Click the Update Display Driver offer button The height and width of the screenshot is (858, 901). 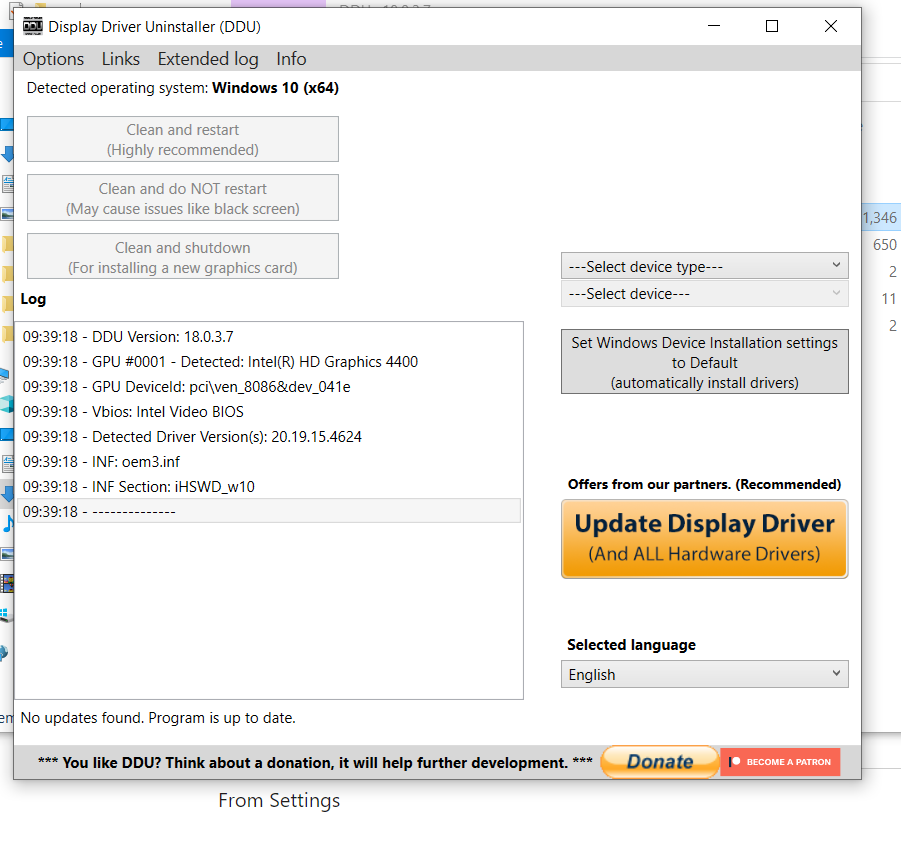pos(704,539)
